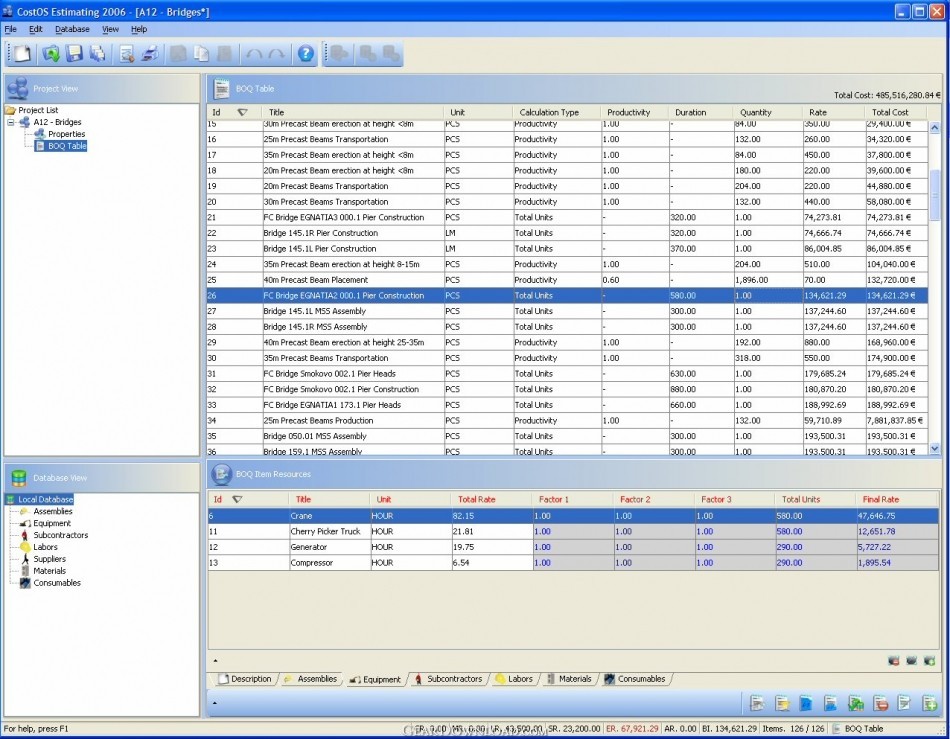This screenshot has height=739, width=950.
Task: Click the BOQ Table panel header icon
Action: point(221,89)
